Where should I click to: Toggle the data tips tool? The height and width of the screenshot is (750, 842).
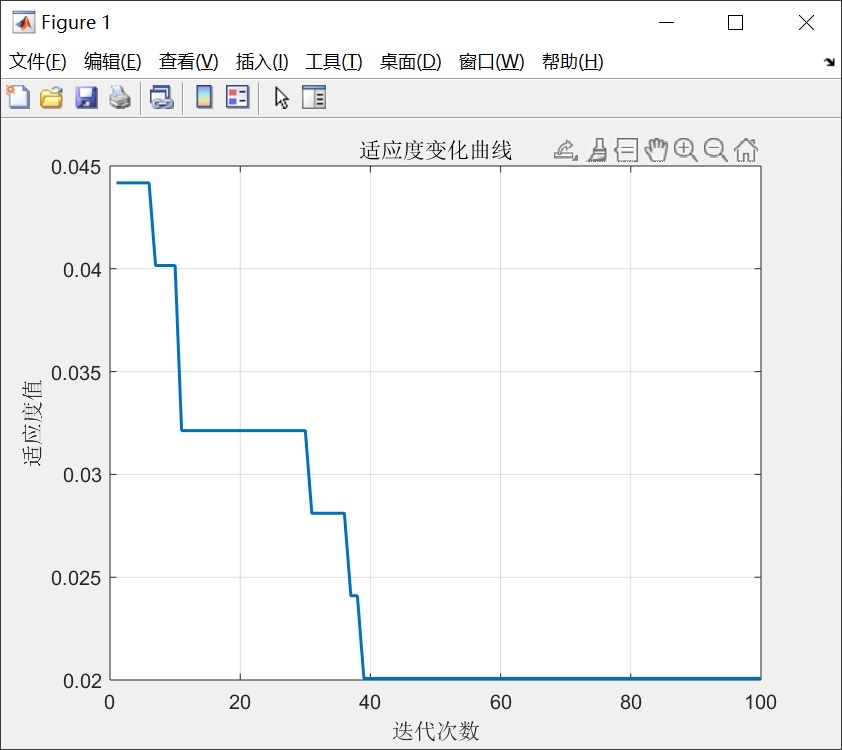coord(626,150)
